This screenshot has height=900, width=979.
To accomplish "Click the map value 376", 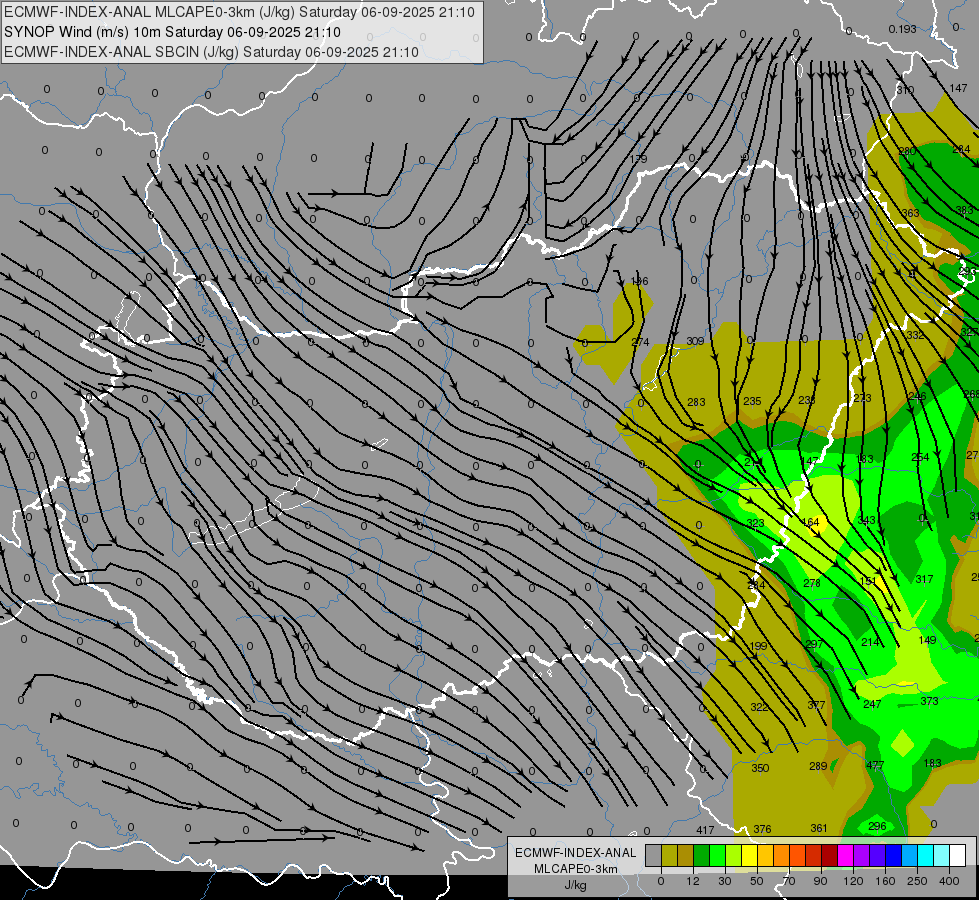I will coord(762,829).
